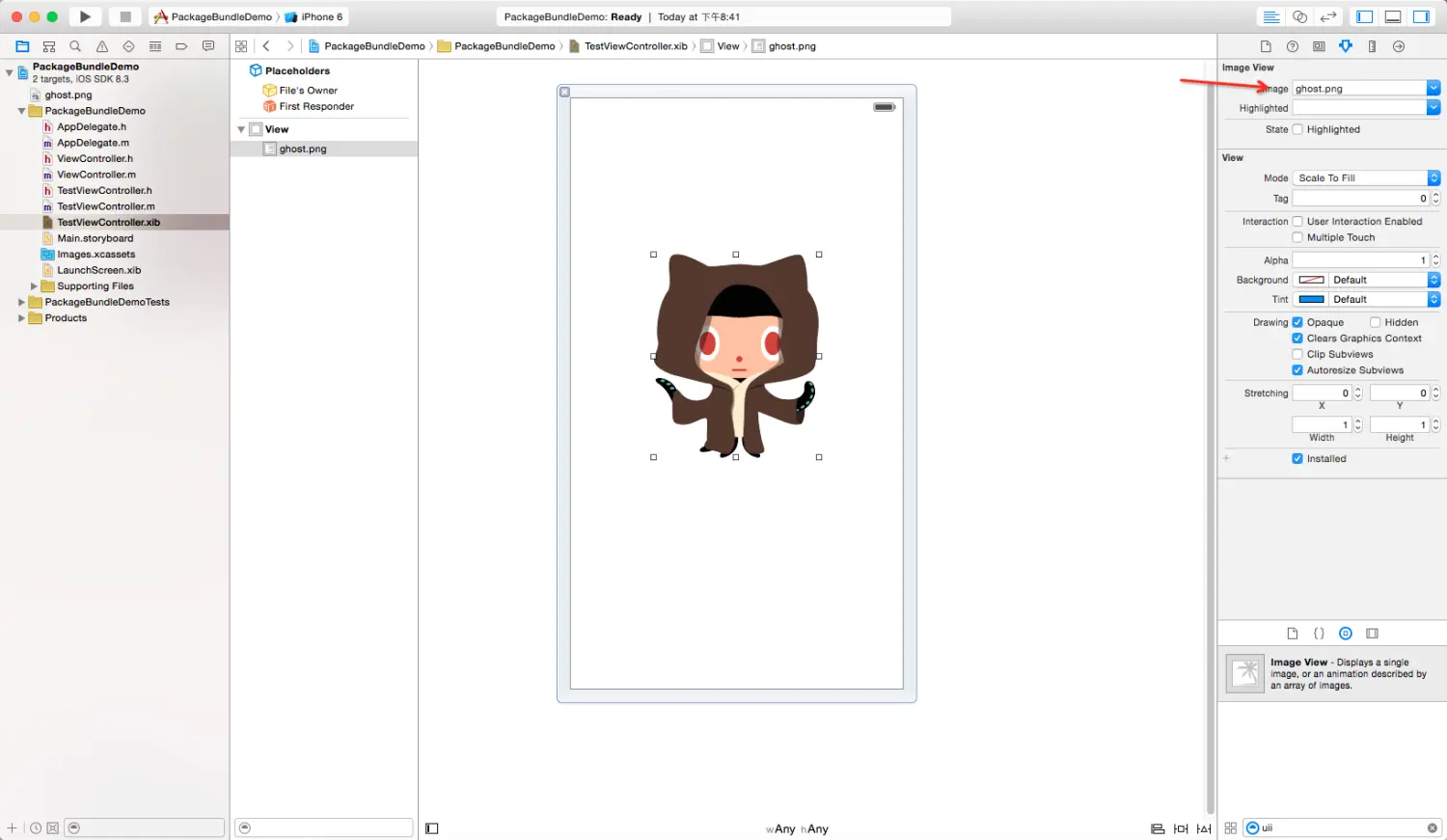This screenshot has height=840, width=1447.
Task: Open the Debug navigator
Action: click(155, 46)
